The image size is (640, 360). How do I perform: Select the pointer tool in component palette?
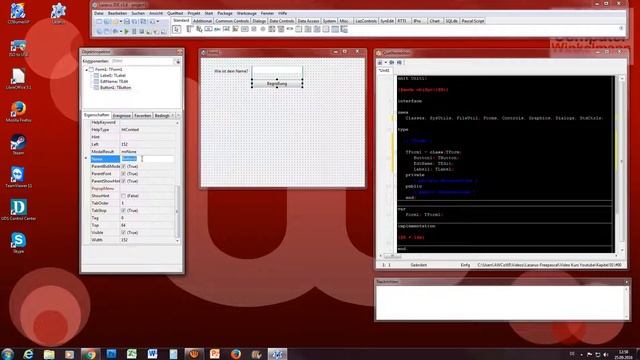176,29
